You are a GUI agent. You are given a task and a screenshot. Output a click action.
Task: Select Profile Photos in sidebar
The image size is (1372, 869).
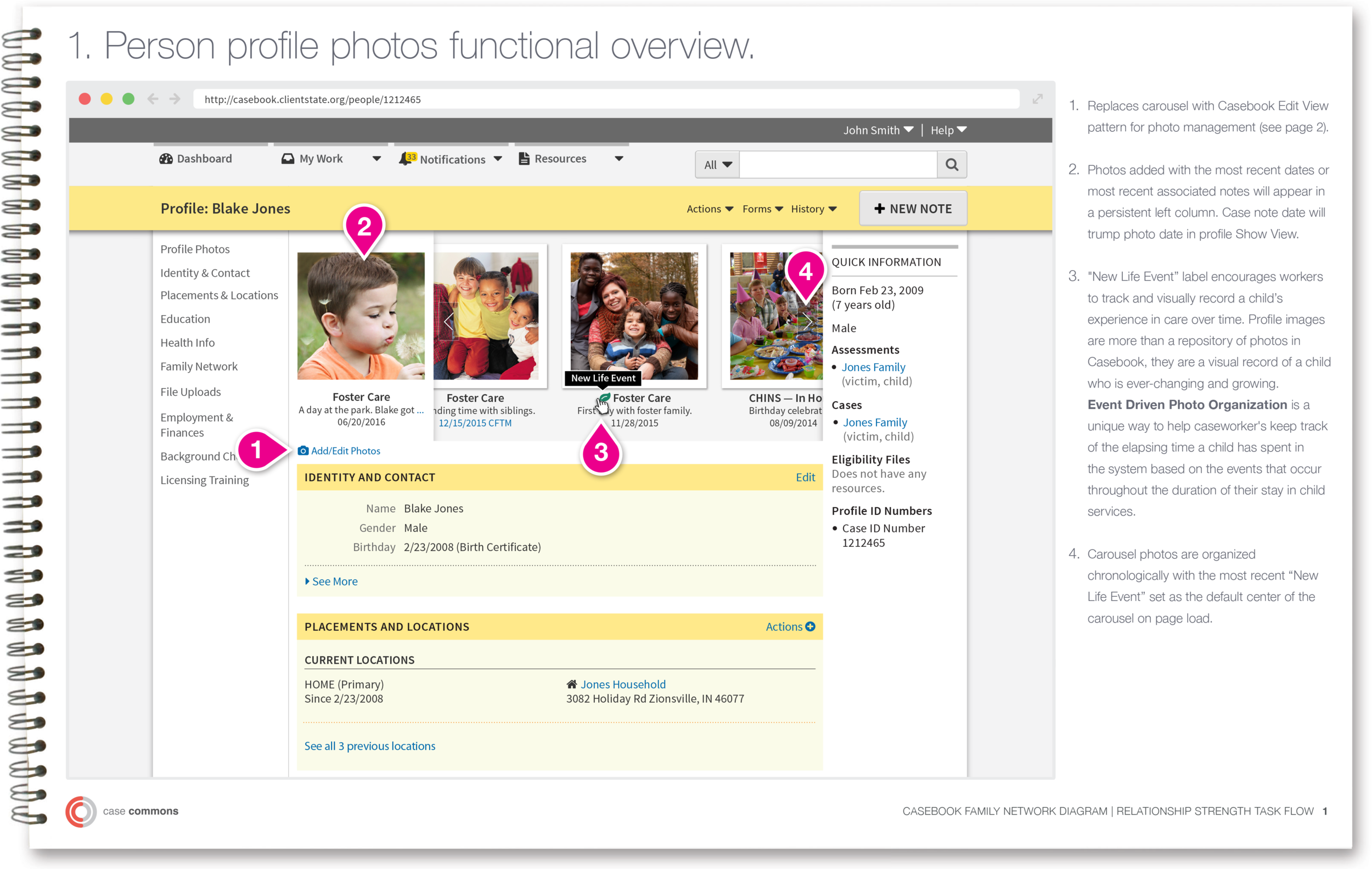195,249
